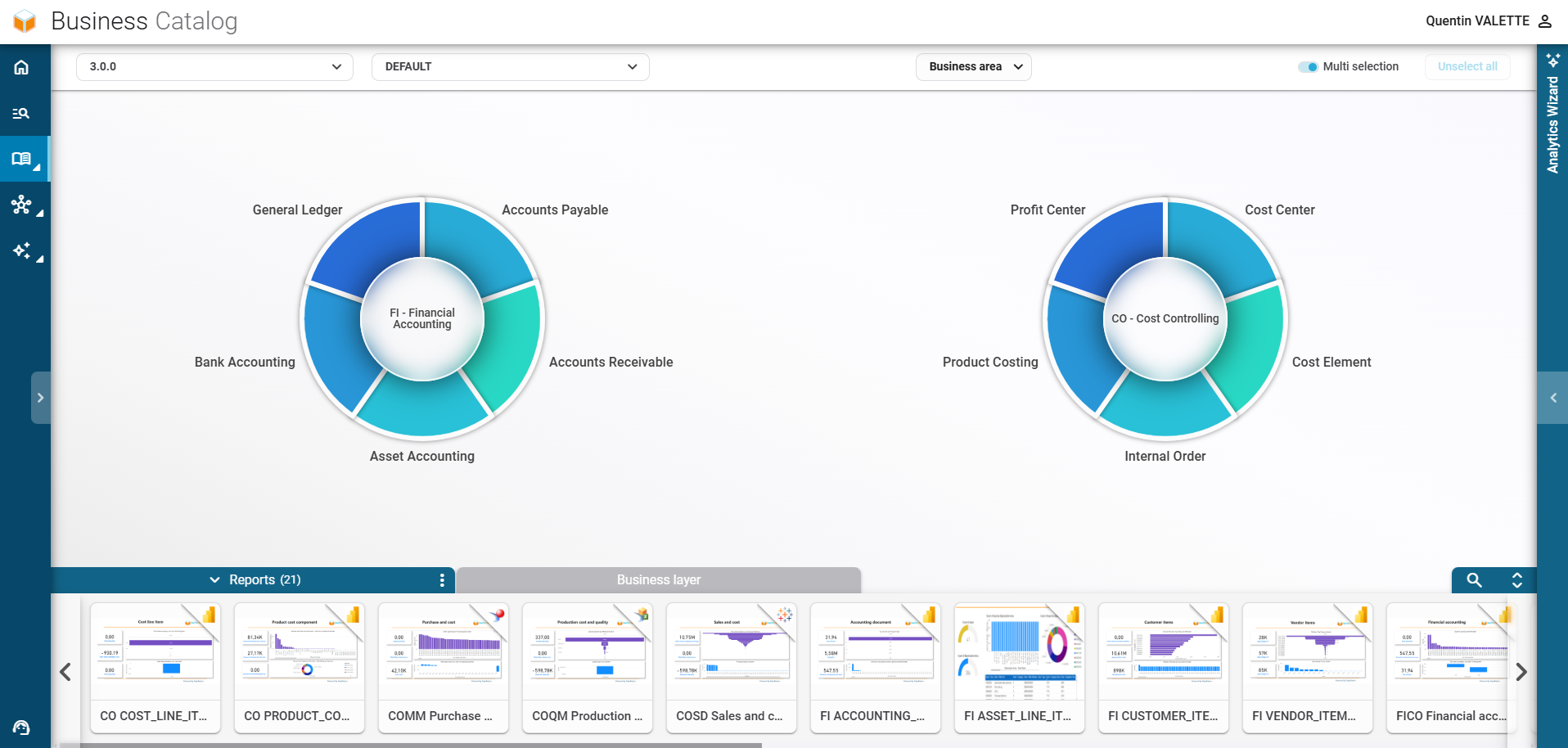Open the Business area dropdown
The height and width of the screenshot is (748, 1568).
pyautogui.click(x=974, y=67)
